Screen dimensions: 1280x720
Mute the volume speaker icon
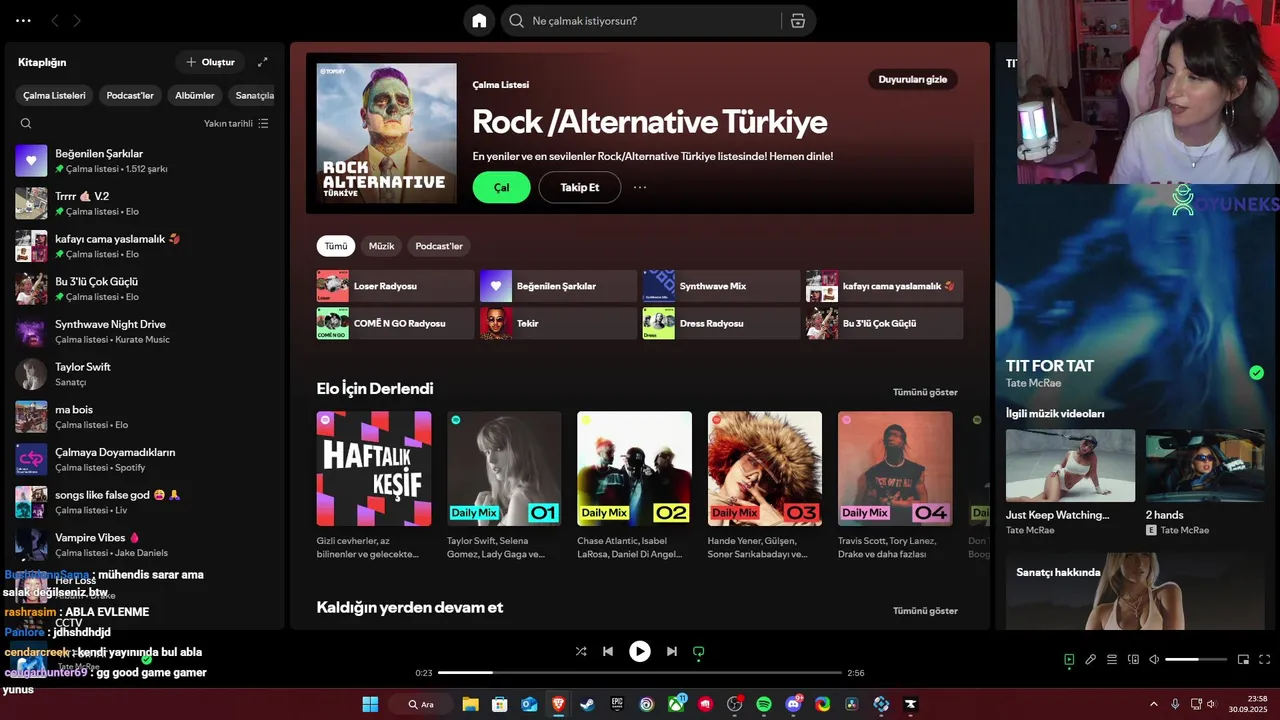[1154, 660]
